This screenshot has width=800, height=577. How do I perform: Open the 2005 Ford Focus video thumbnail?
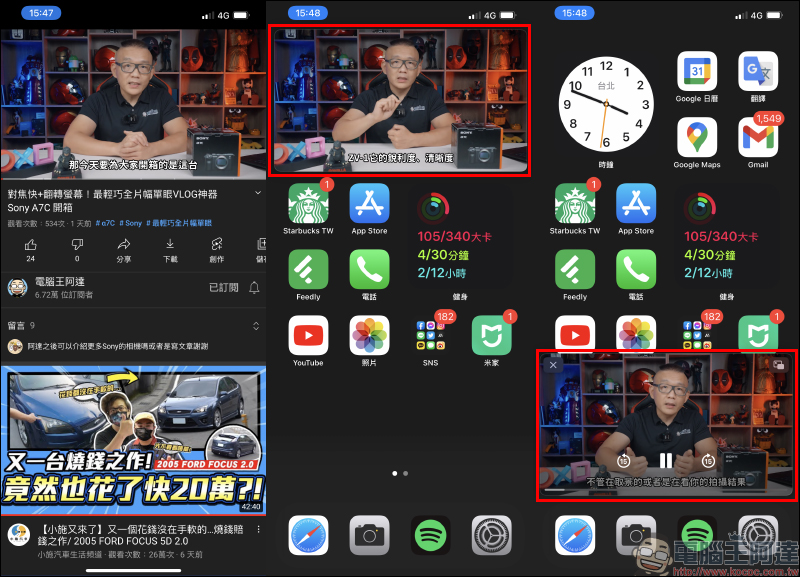coord(133,440)
